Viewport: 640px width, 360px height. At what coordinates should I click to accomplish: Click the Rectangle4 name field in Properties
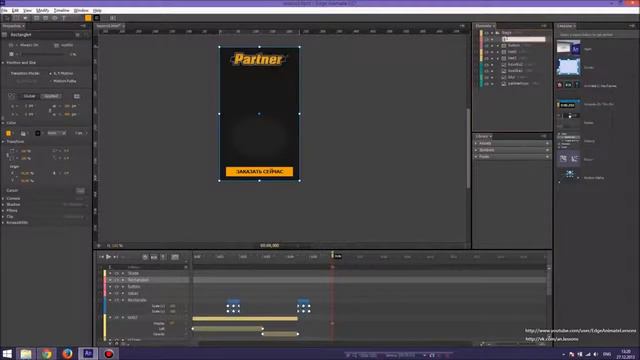point(41,35)
